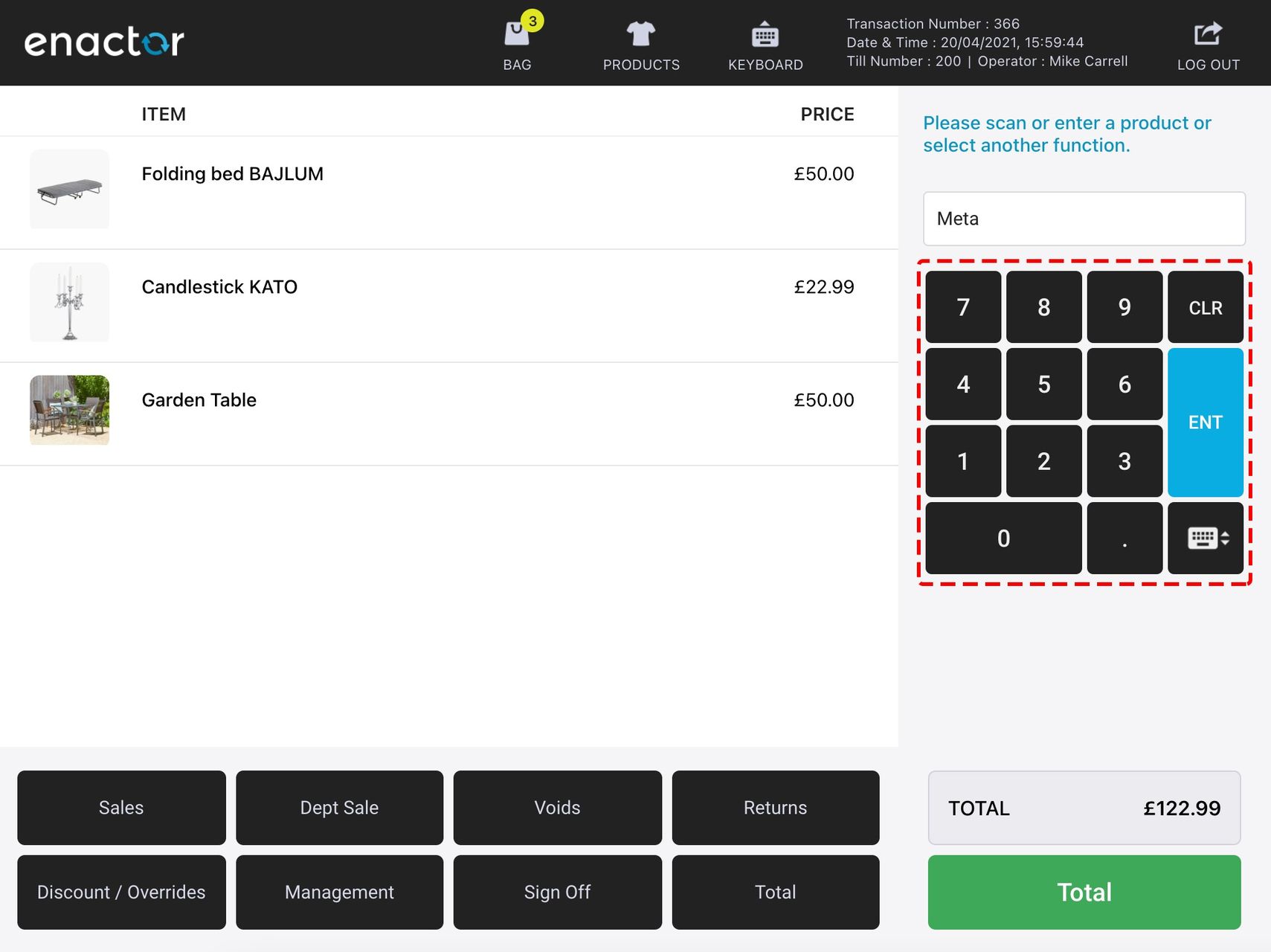This screenshot has height=952, width=1271.
Task: Open the Sales menu
Action: pos(121,808)
